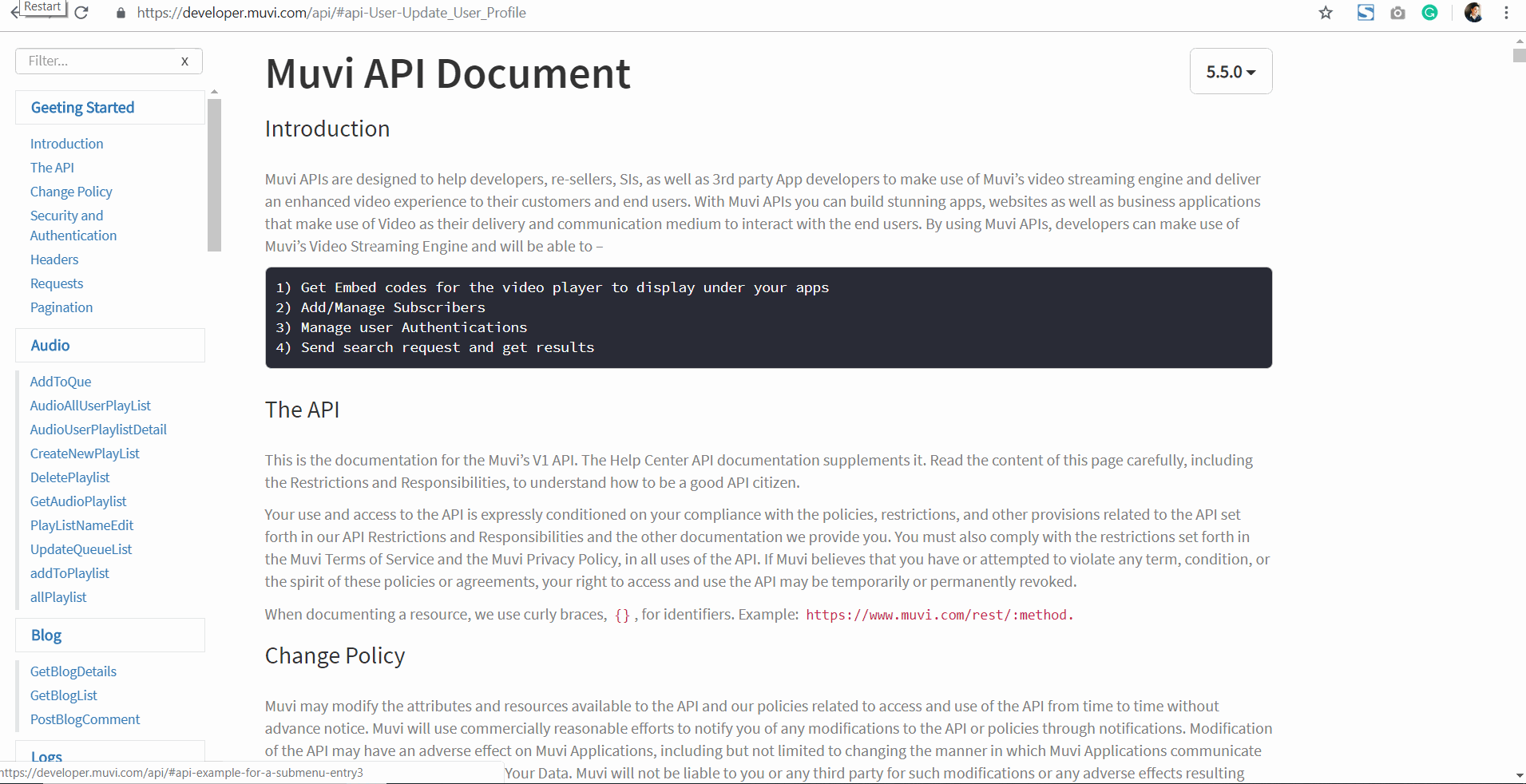Screen dimensions: 1526x784
Task: Open GetAudioPlaylist API entry
Action: click(x=78, y=501)
